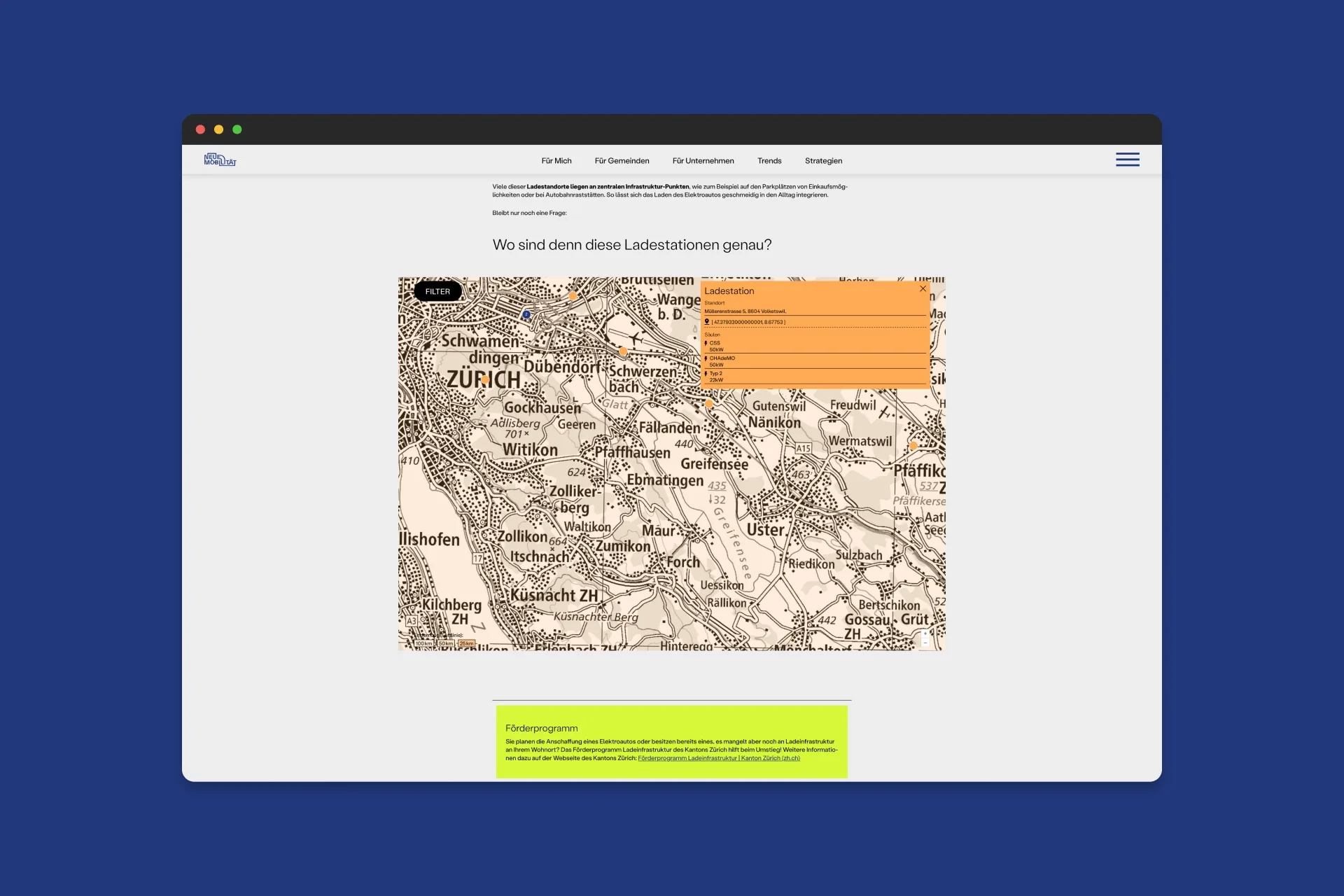Open the Für Mich menu

(x=556, y=161)
